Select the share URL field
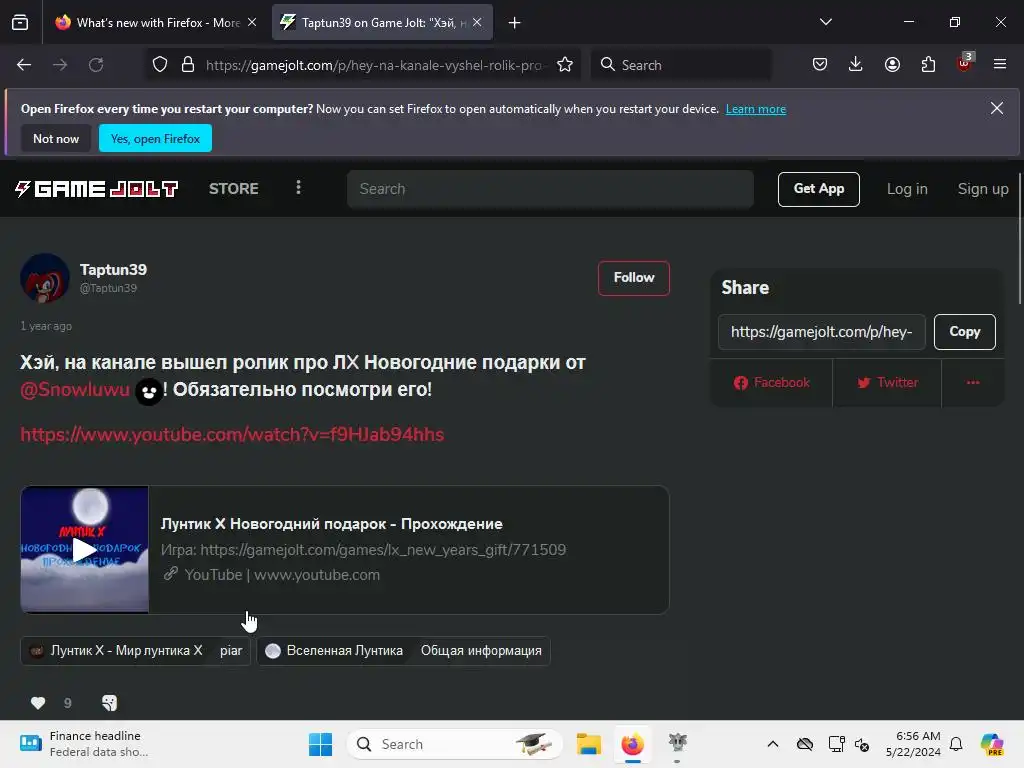 (x=822, y=332)
